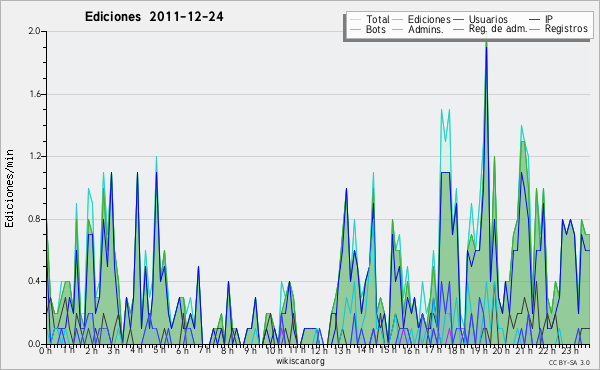Click the black IP legend line

535,20
